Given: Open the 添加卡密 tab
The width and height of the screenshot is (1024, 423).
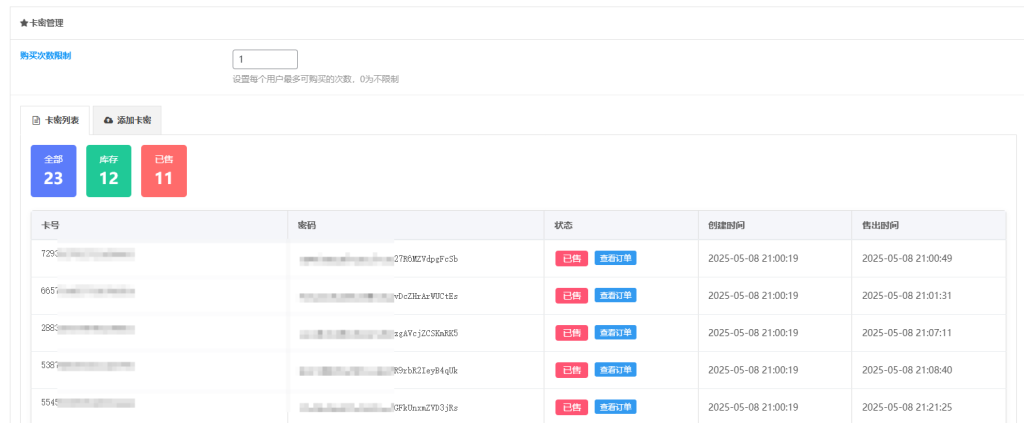Looking at the screenshot, I should [127, 120].
